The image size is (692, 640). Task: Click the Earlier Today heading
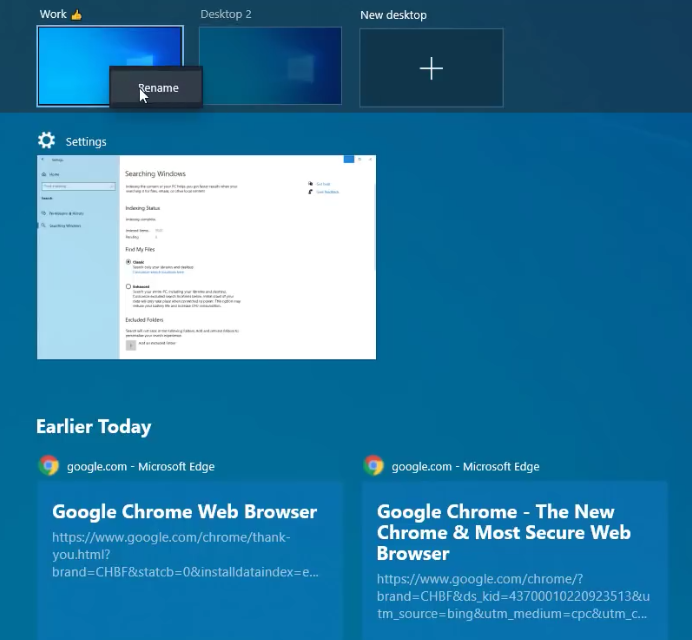click(x=94, y=426)
